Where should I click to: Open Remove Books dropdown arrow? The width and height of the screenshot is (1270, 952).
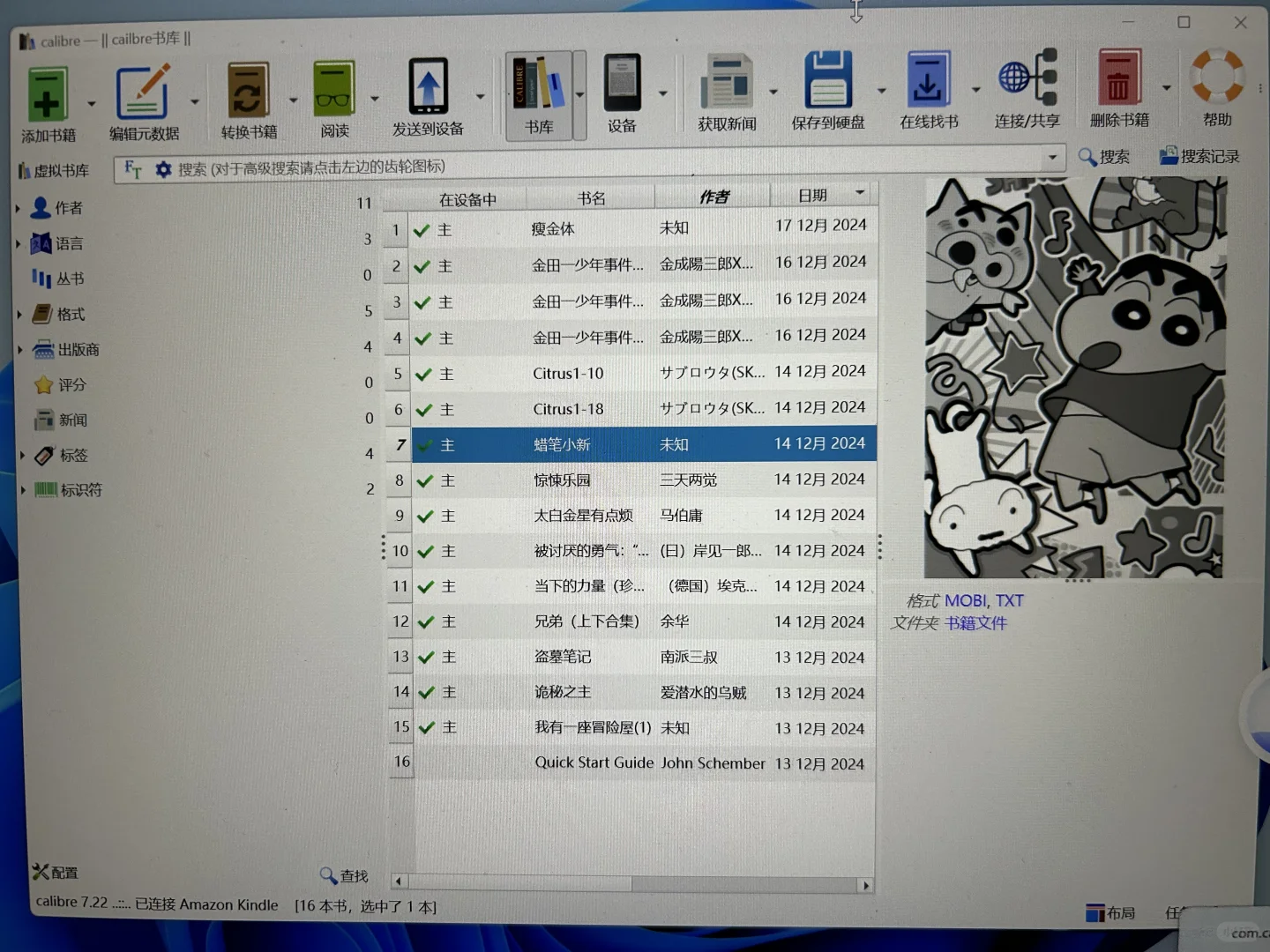point(1166,87)
